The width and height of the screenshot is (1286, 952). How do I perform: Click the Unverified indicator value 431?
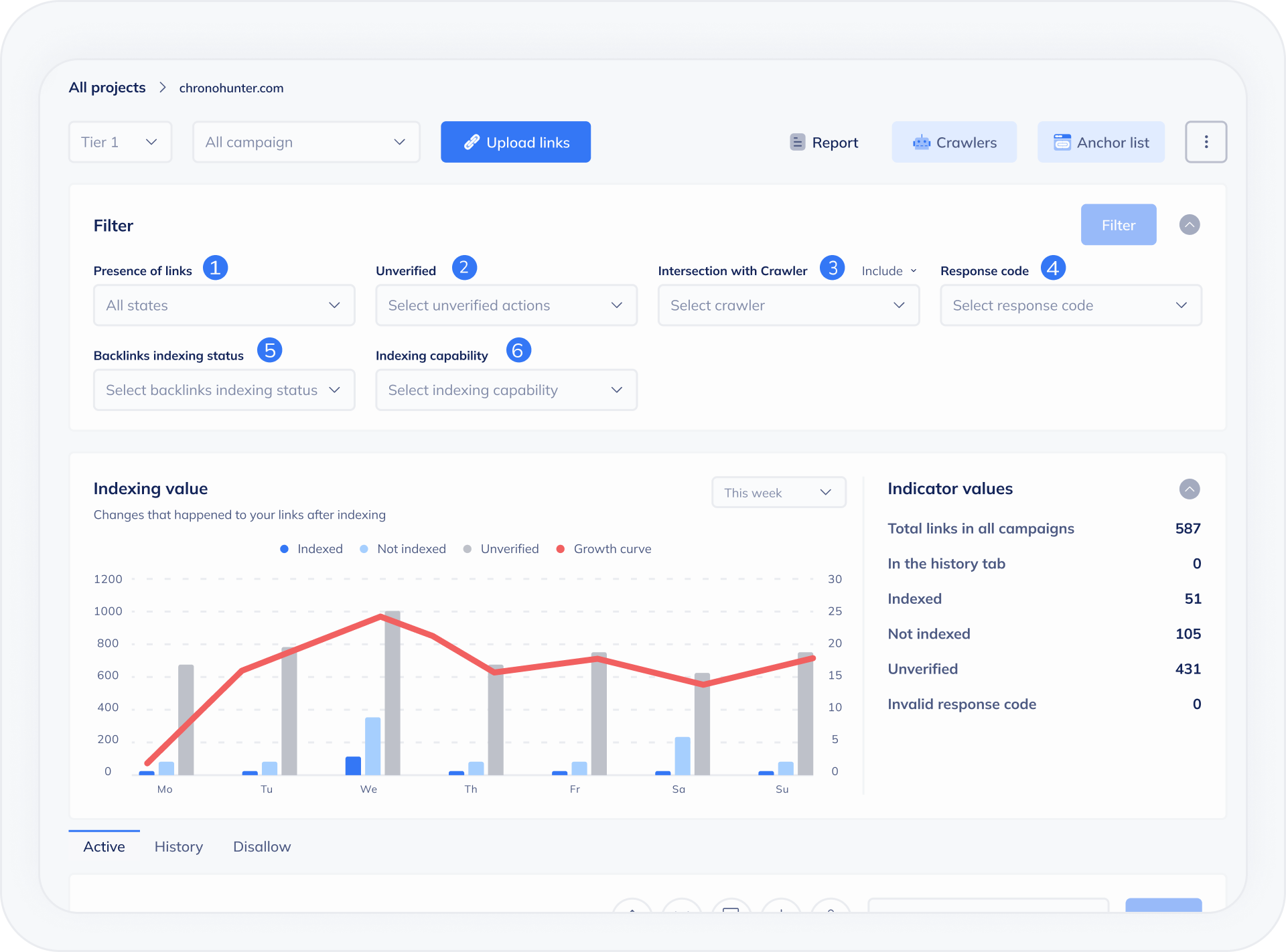click(1188, 669)
